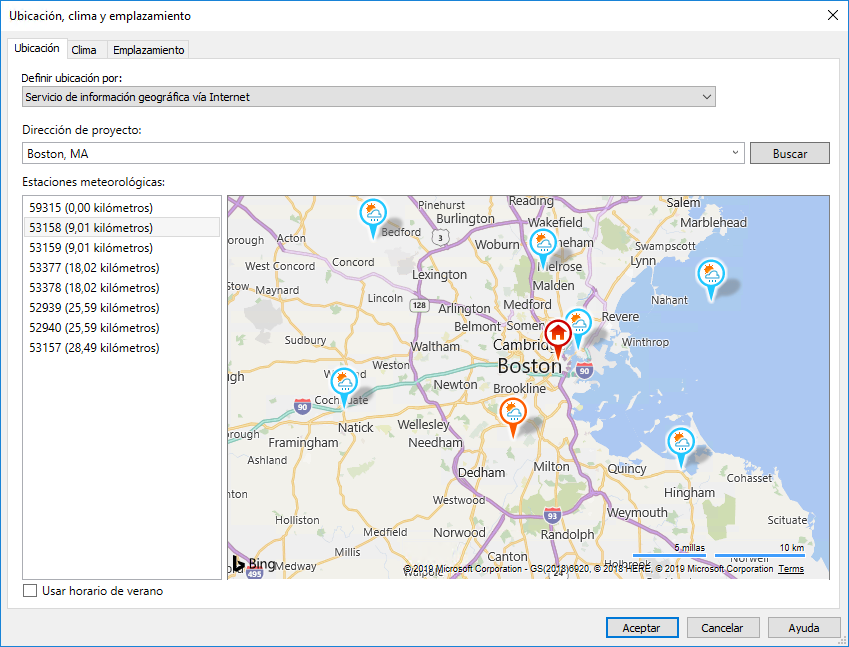Select station 59315 in the list
Image resolution: width=849 pixels, height=647 pixels.
coord(91,208)
